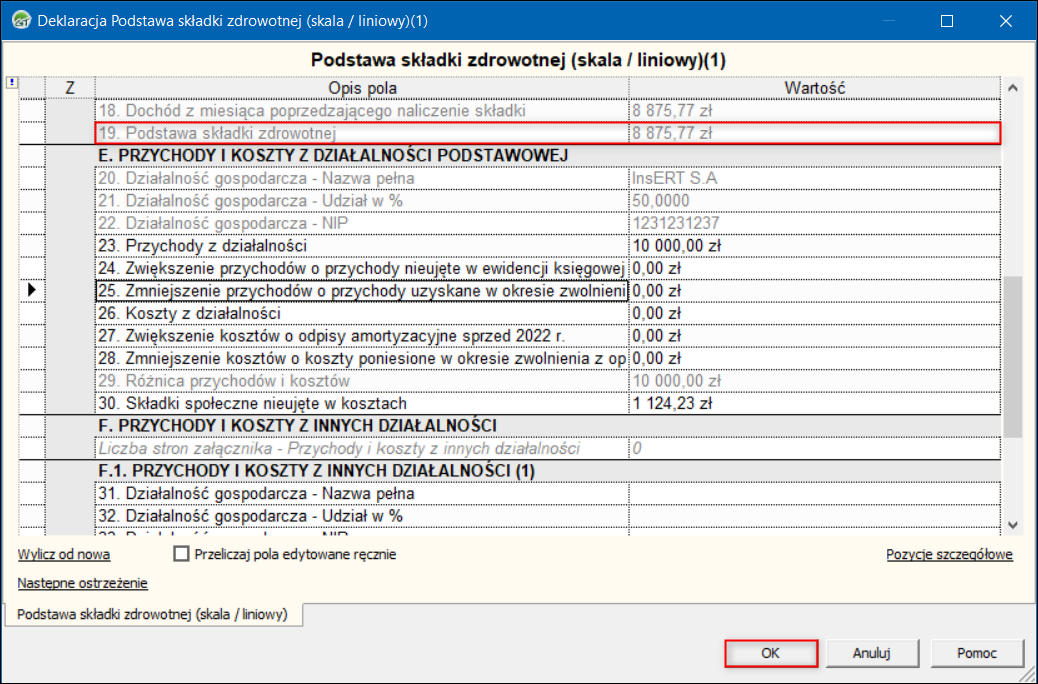Viewport: 1038px width, 684px height.
Task: Close the declaration window
Action: 1006,21
